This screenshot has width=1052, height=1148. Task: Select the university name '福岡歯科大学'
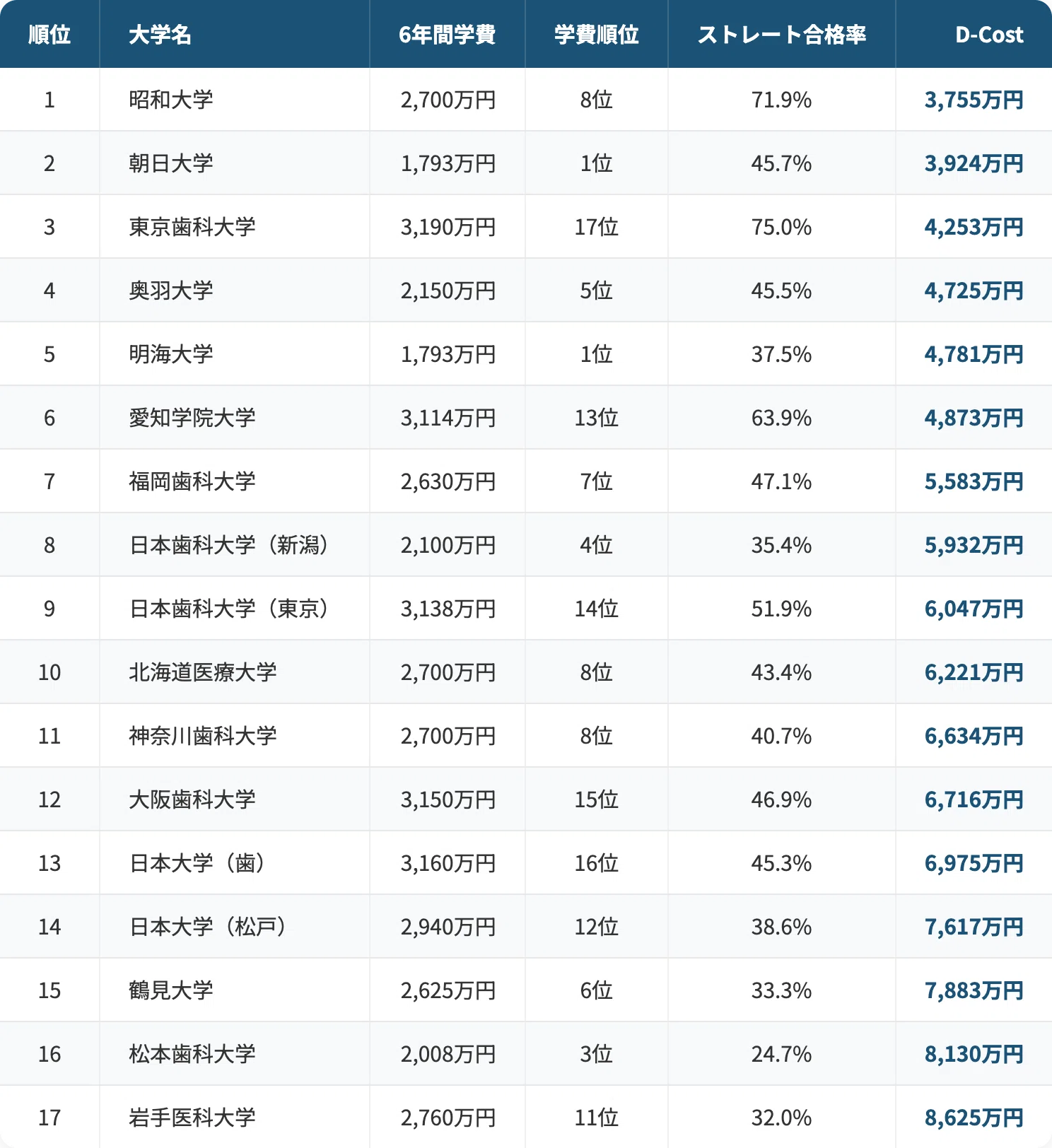192,481
